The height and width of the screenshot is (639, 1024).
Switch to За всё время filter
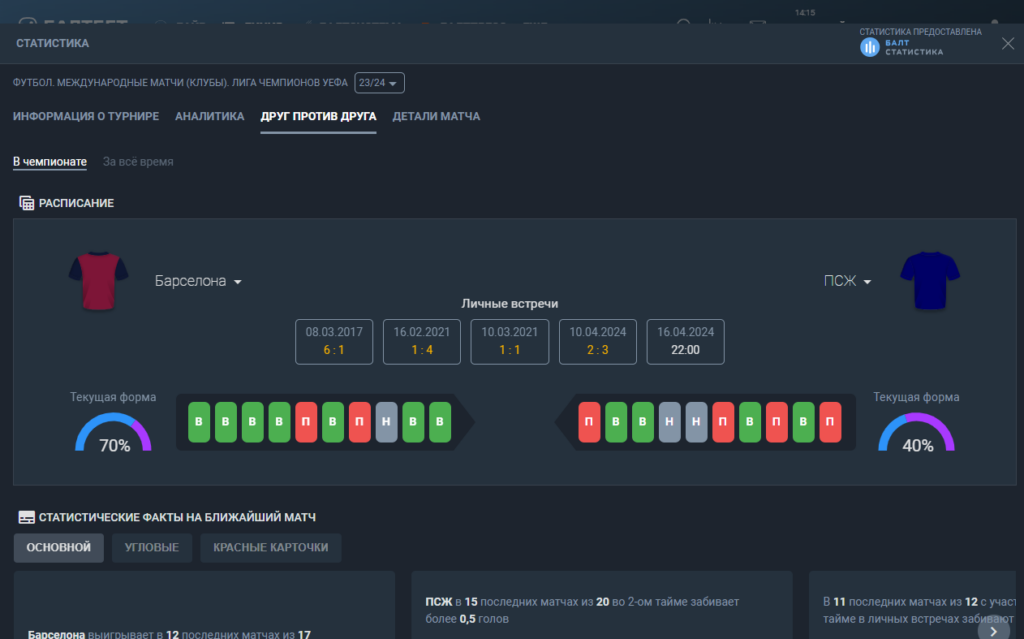(138, 161)
